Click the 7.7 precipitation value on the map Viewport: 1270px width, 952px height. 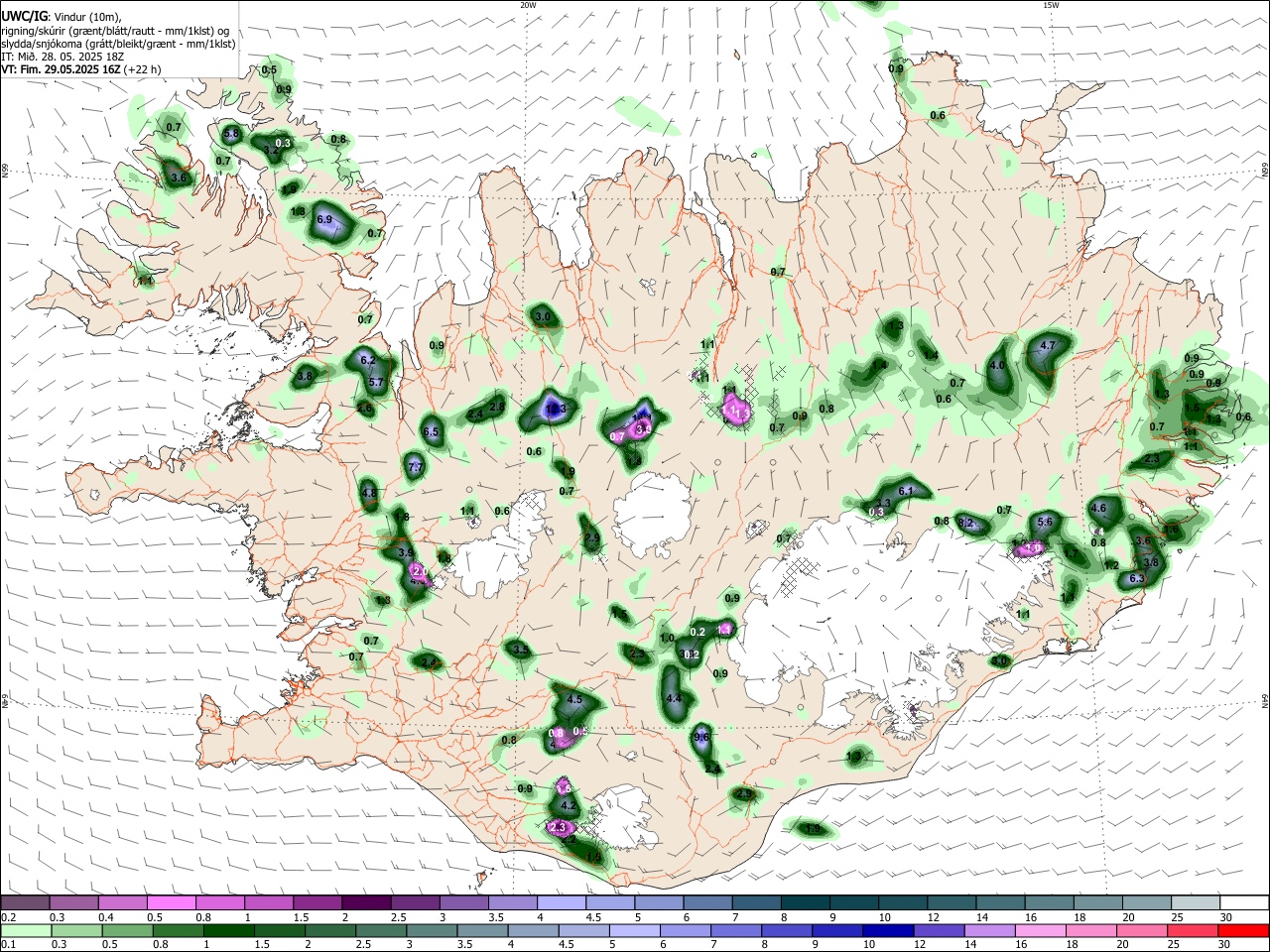[x=416, y=467]
